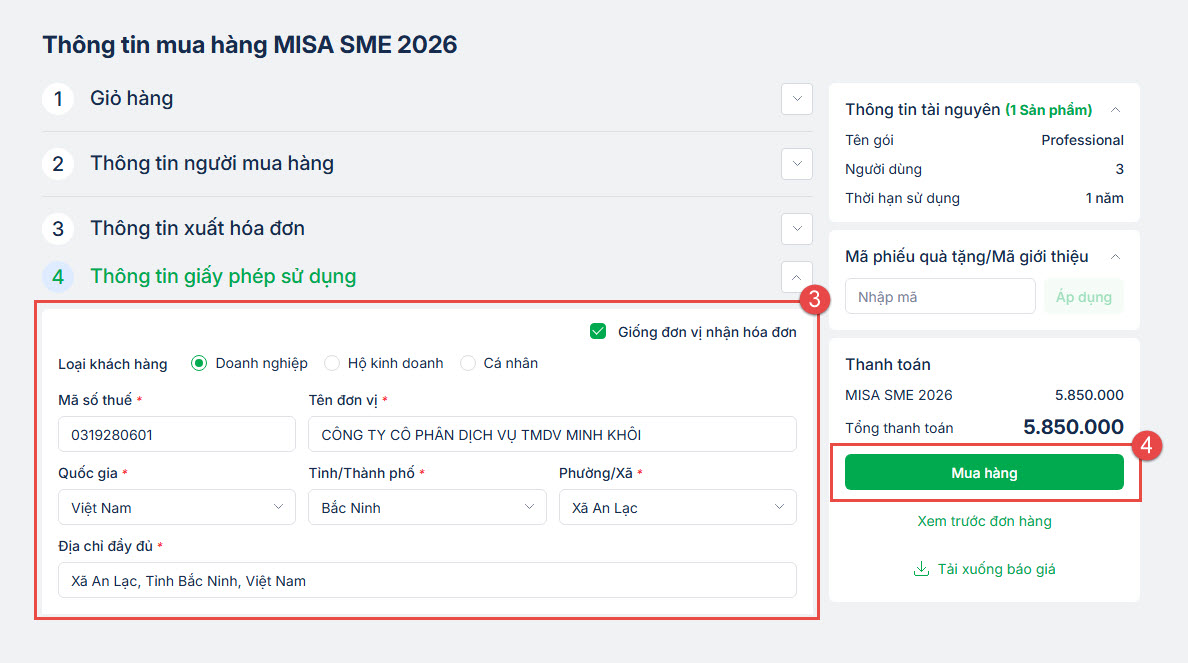Image resolution: width=1188 pixels, height=663 pixels.
Task: Click the Địa chỉ đầy đủ field
Action: (427, 580)
